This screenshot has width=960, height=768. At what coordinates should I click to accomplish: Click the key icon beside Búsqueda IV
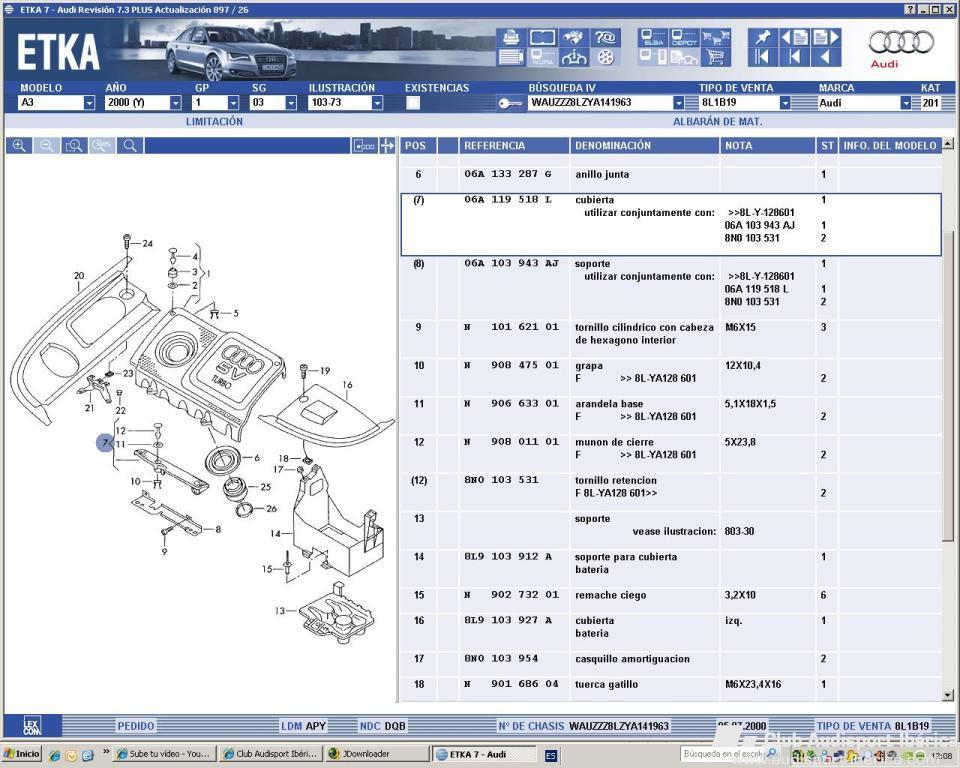509,103
